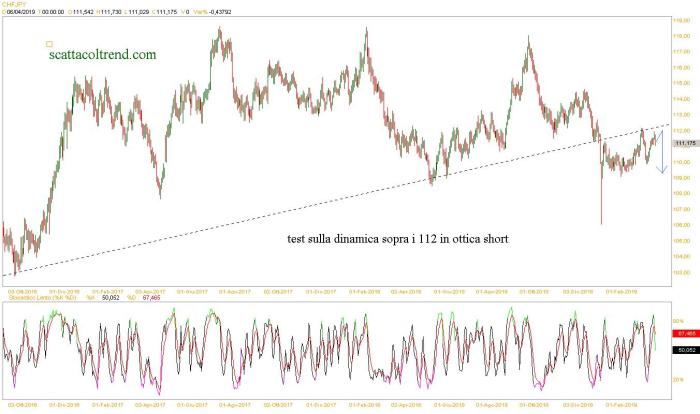Click the 110,00 label on price axis
700x414 pixels.
pos(681,162)
